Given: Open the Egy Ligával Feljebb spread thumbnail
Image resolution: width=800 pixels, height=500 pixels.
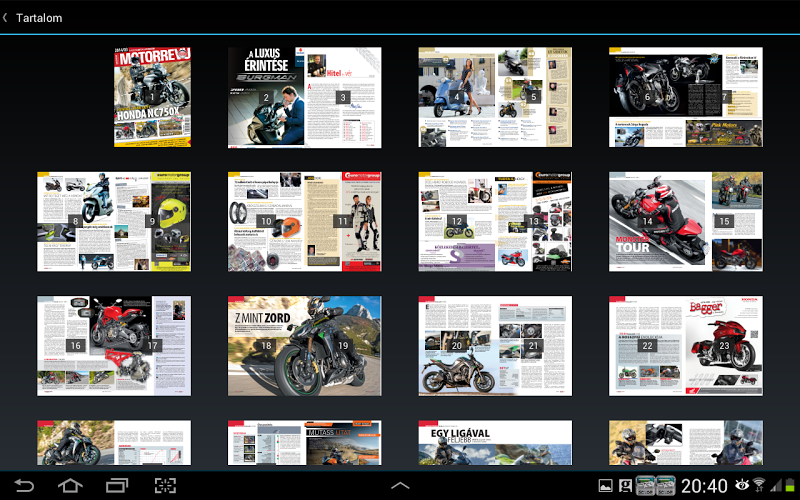Looking at the screenshot, I should tap(495, 442).
